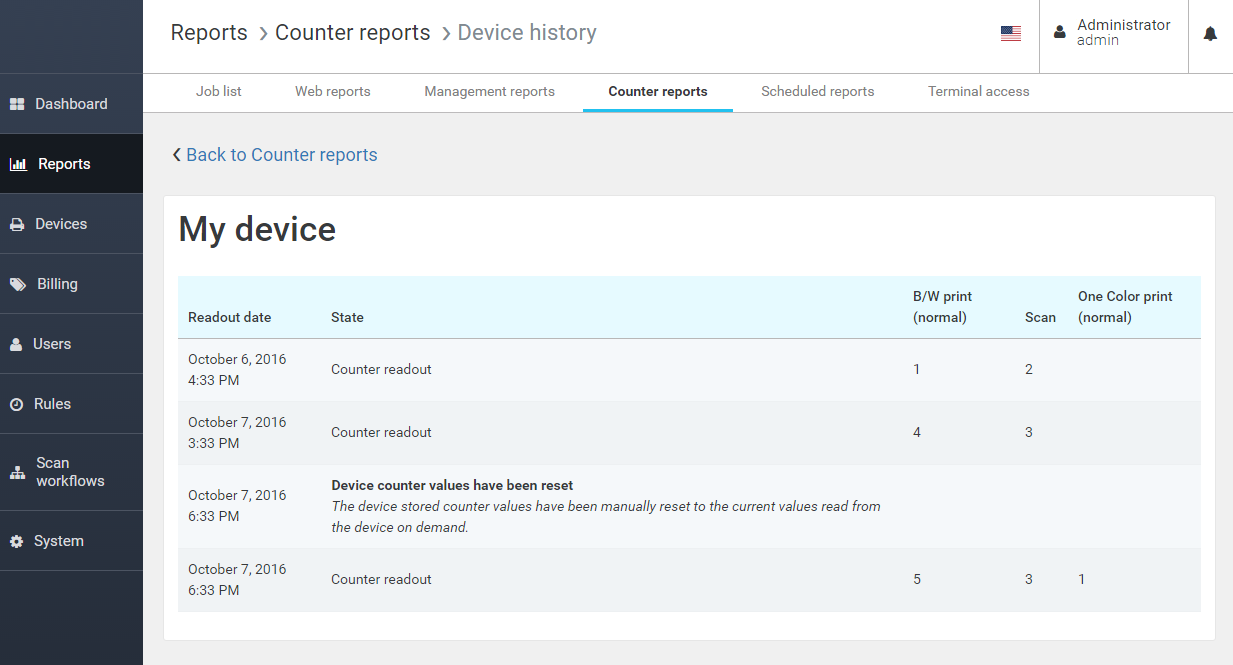Change language using the US flag
Screen dimensions: 1233x665
[1010, 34]
